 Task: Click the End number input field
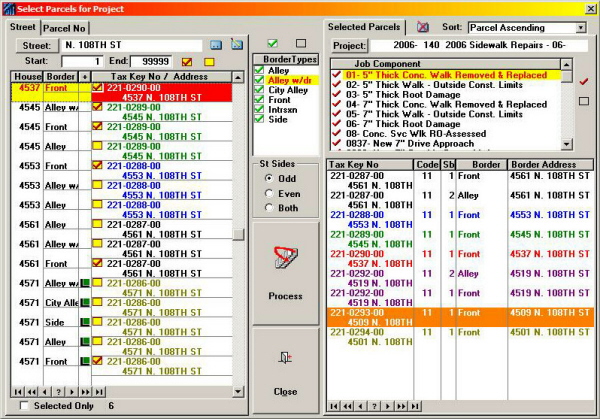coord(151,61)
